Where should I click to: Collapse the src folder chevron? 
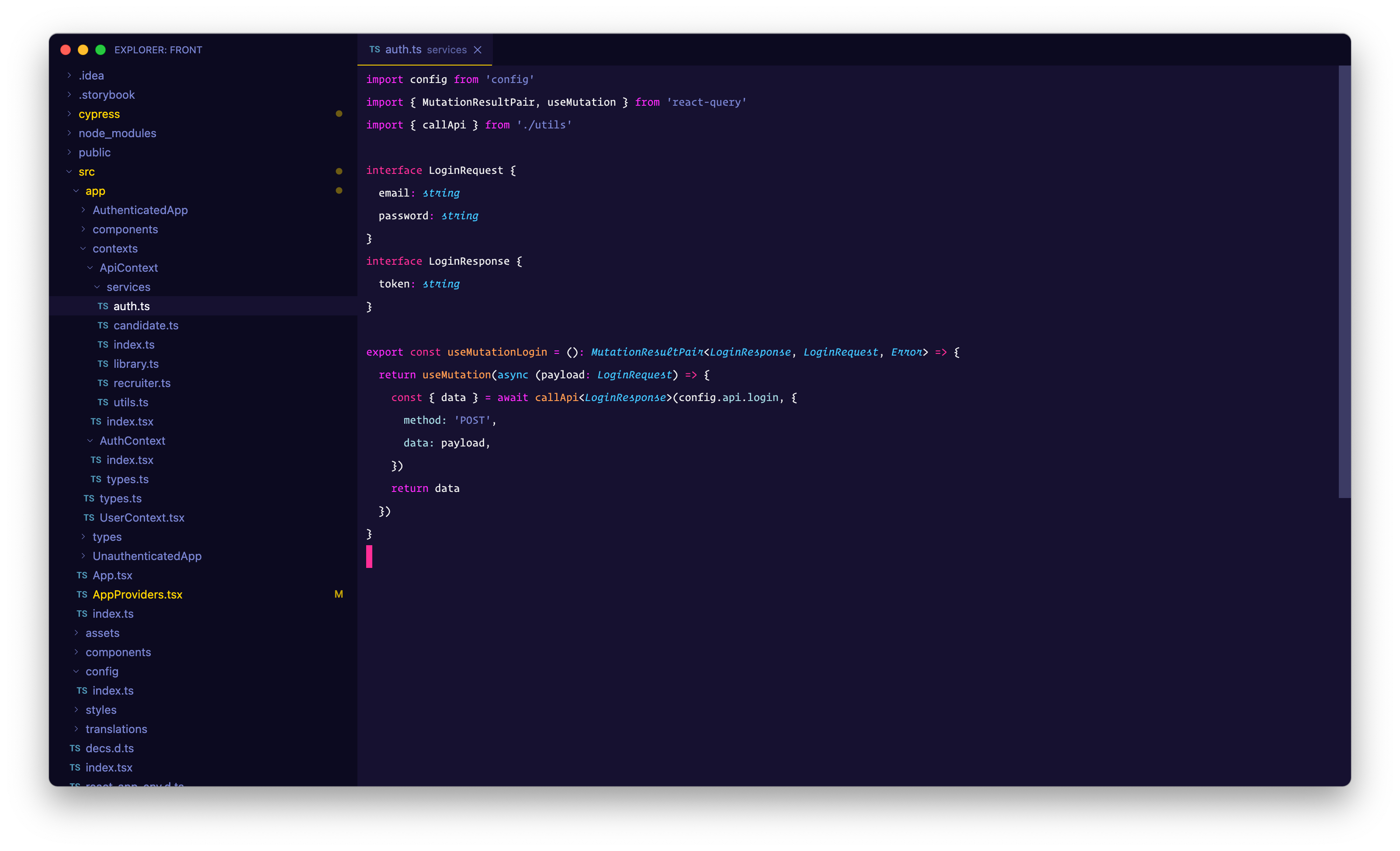pos(69,172)
